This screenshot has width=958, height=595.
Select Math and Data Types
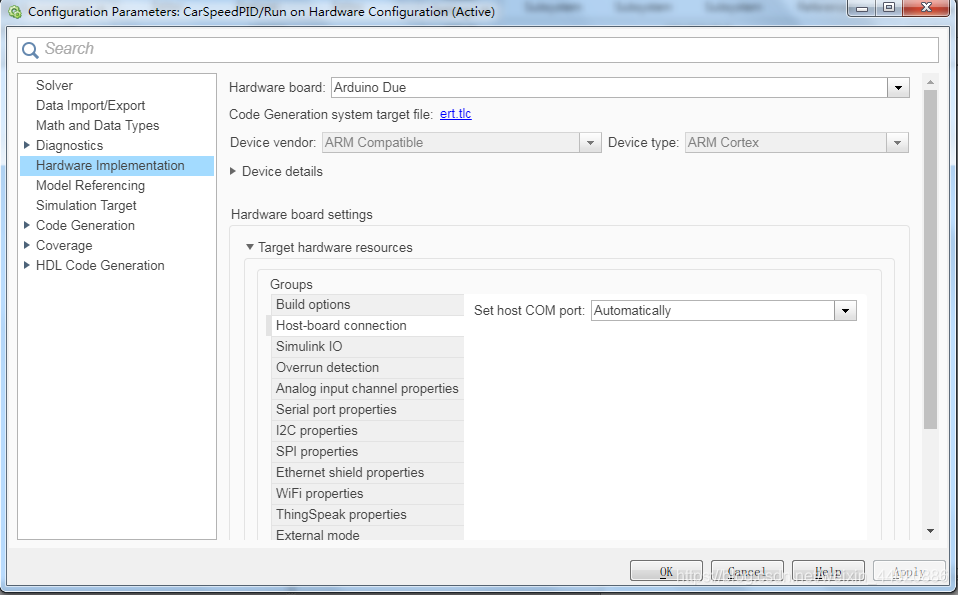(x=97, y=126)
